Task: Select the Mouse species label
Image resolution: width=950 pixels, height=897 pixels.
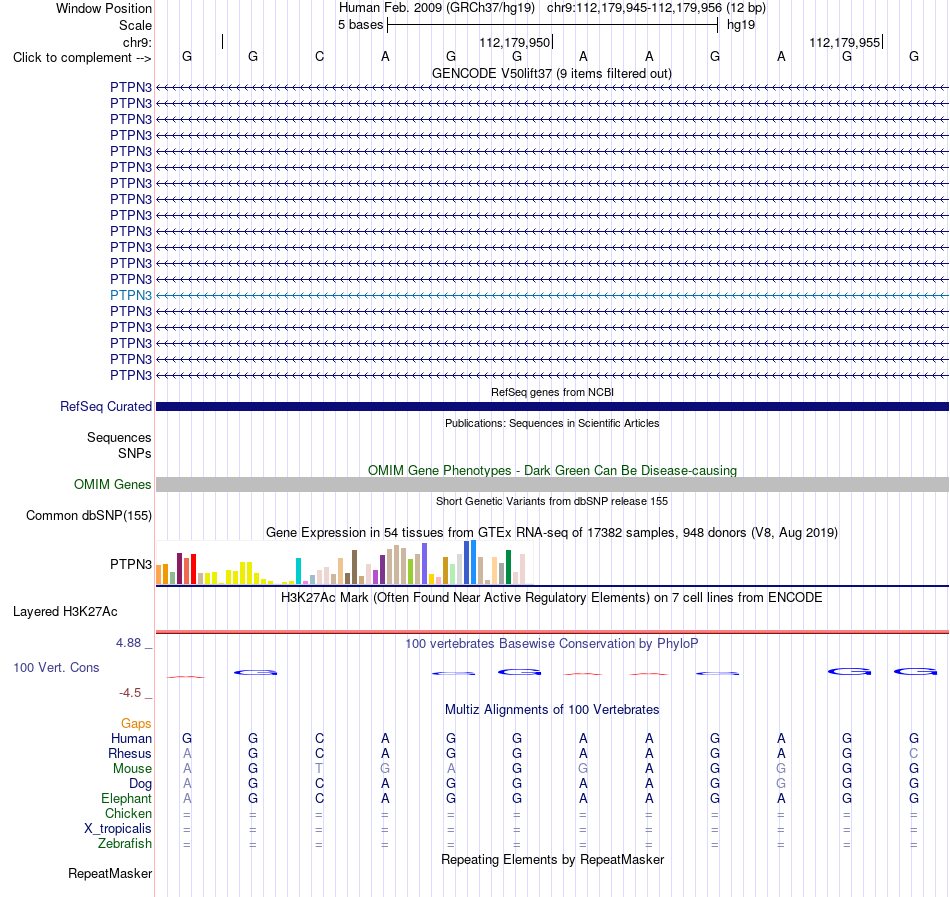Action: click(132, 768)
